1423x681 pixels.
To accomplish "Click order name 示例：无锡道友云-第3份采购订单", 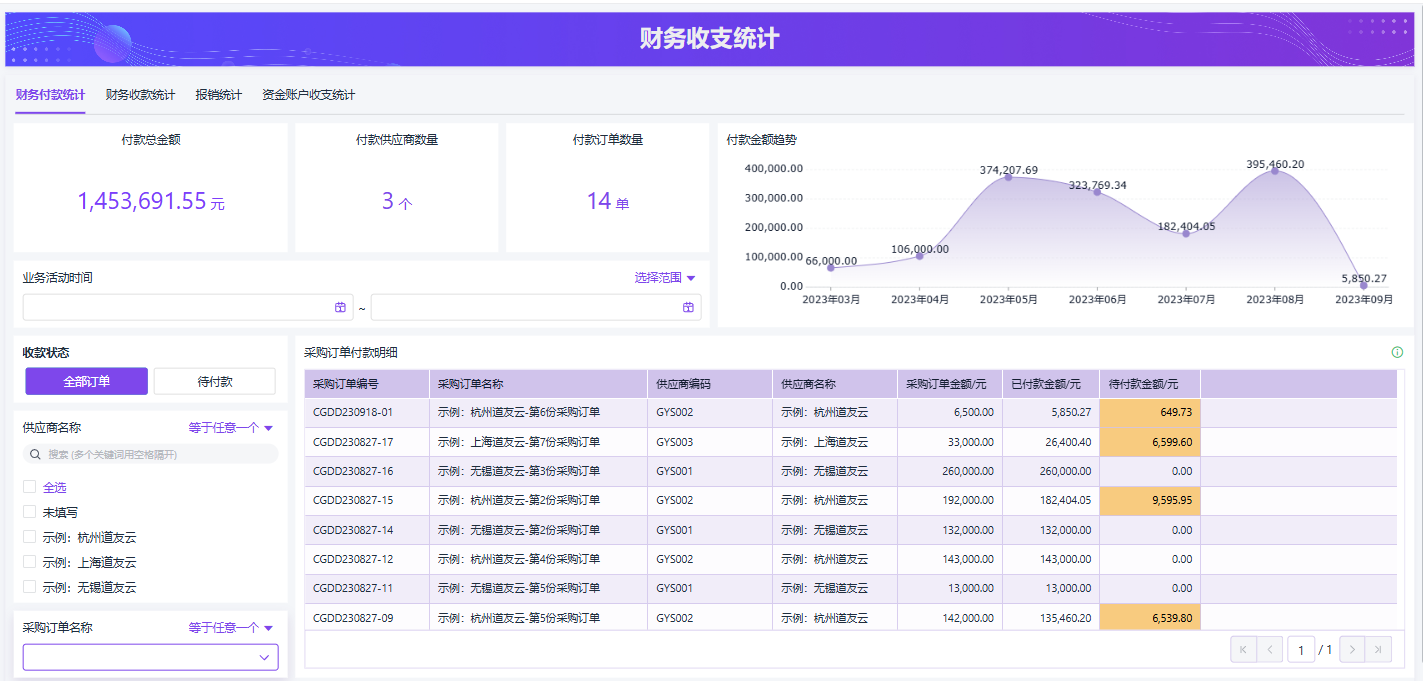I will click(x=519, y=471).
